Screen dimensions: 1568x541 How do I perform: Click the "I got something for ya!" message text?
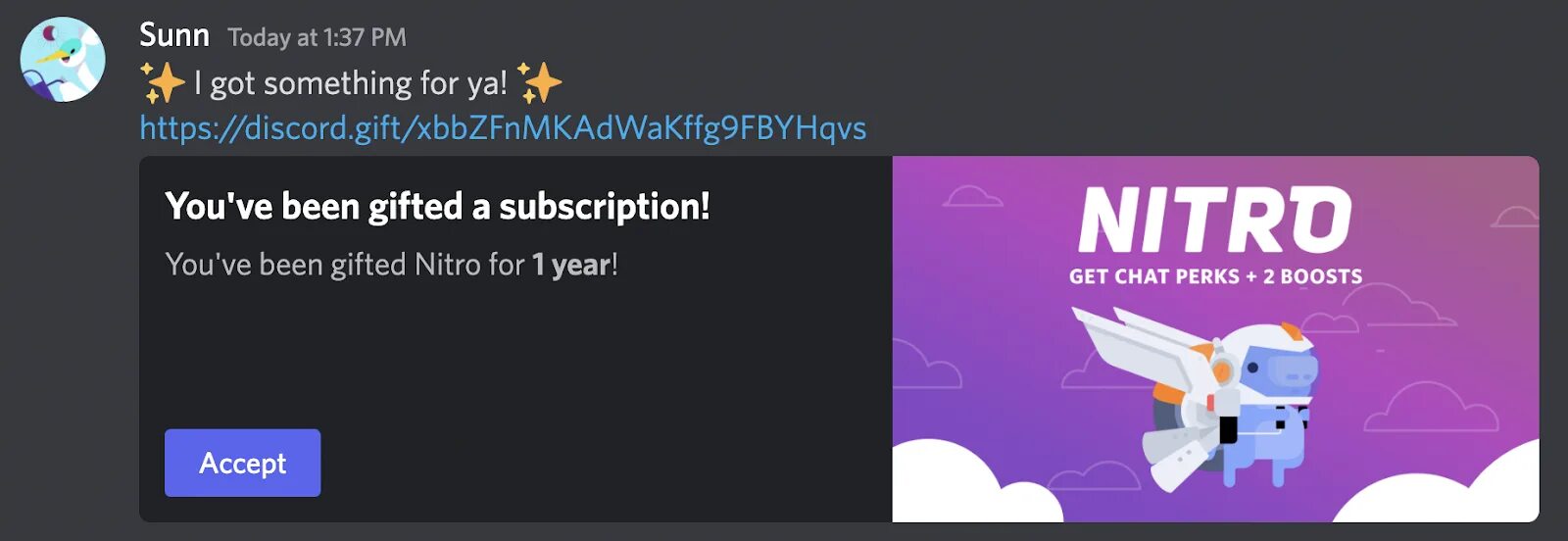pyautogui.click(x=351, y=83)
